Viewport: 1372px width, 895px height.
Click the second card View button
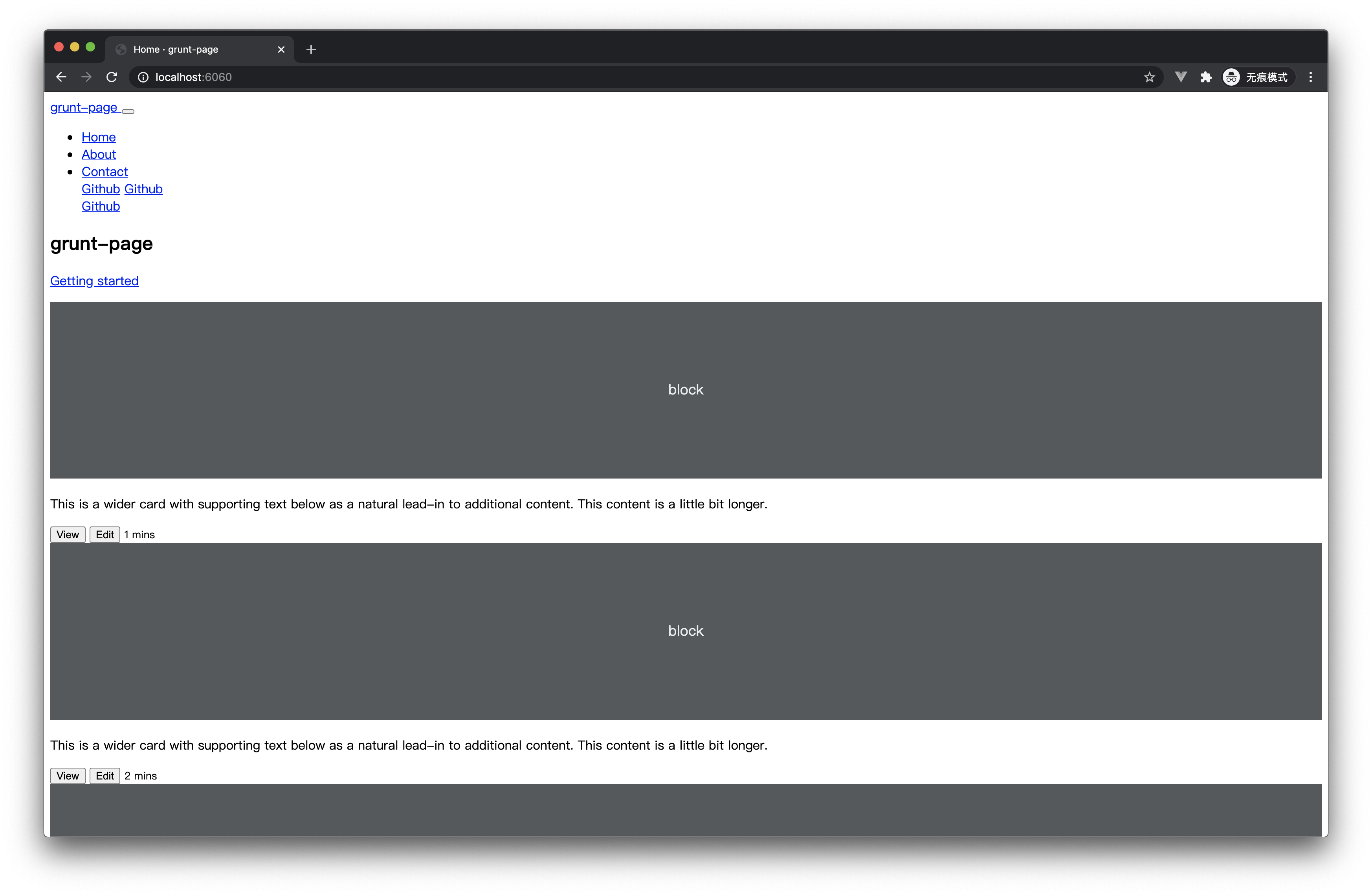67,775
